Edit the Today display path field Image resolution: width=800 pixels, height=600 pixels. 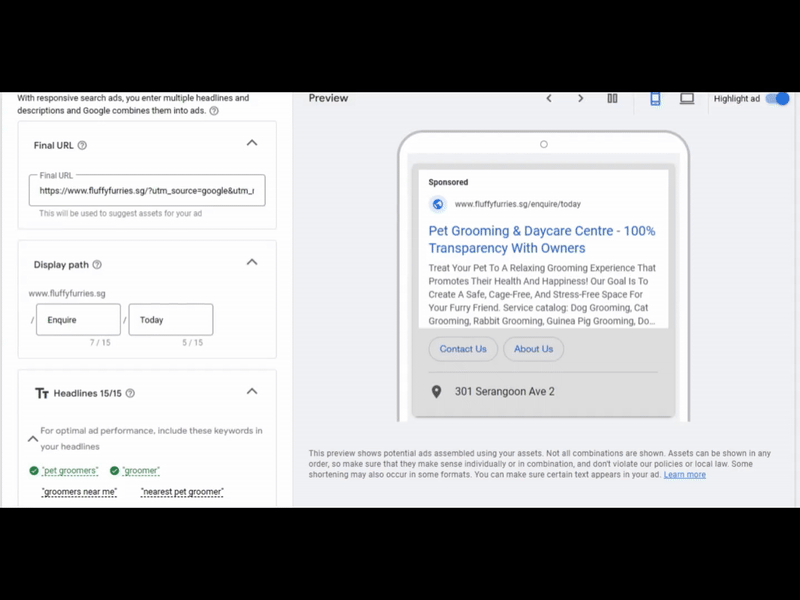171,320
